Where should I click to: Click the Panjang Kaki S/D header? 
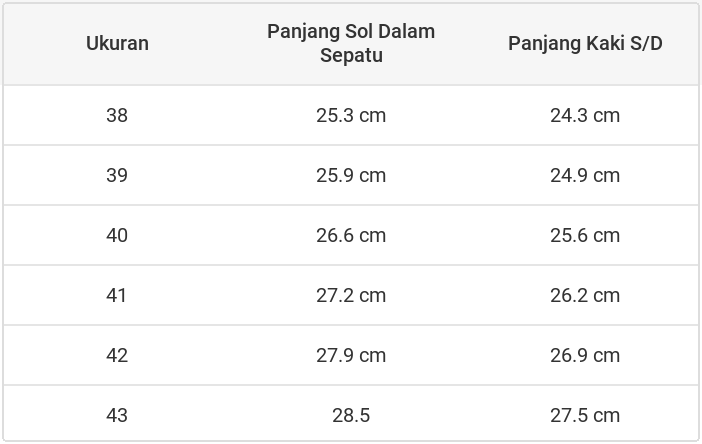coord(585,43)
